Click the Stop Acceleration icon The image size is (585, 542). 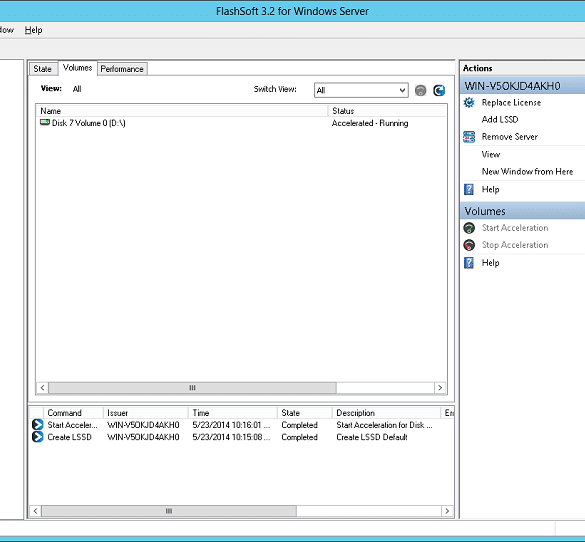469,245
